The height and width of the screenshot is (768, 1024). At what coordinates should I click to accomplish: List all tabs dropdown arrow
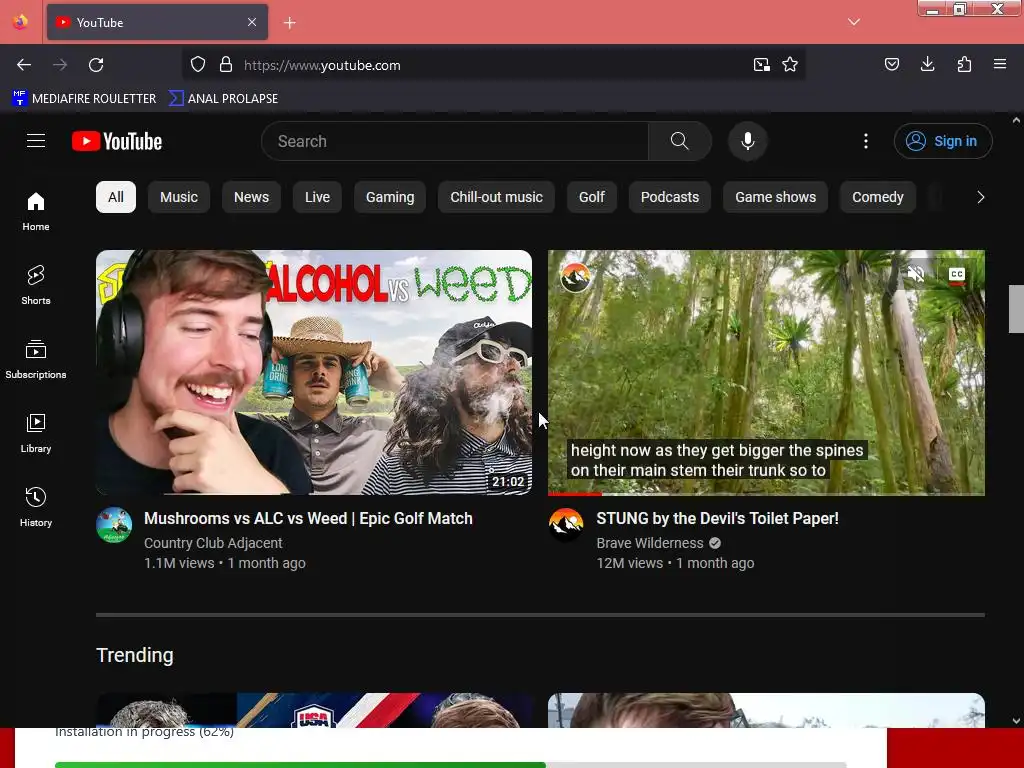(854, 22)
